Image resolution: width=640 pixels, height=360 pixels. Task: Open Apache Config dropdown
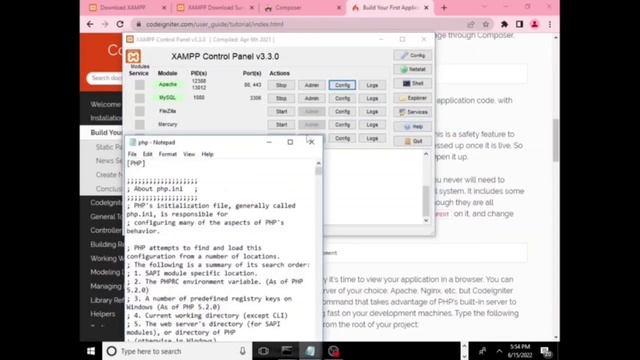tap(342, 85)
